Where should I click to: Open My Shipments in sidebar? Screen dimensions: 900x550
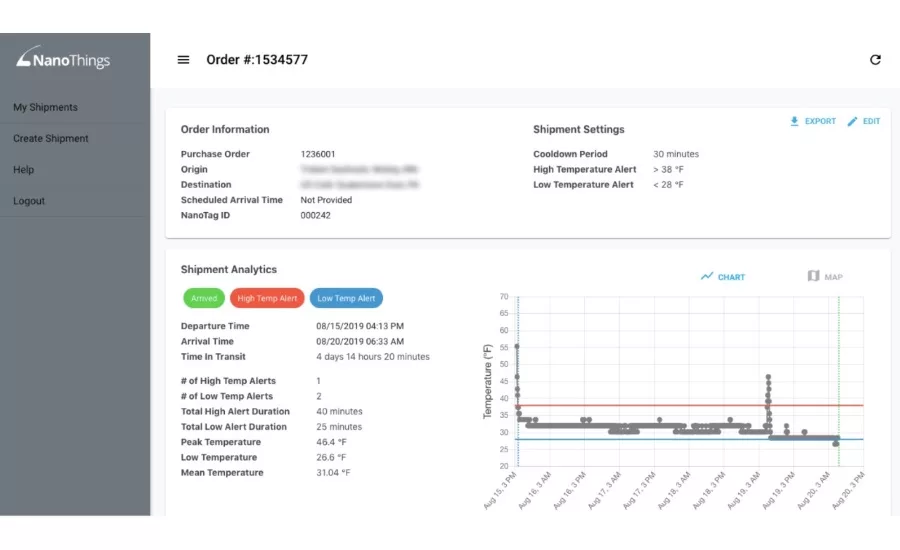coord(45,107)
